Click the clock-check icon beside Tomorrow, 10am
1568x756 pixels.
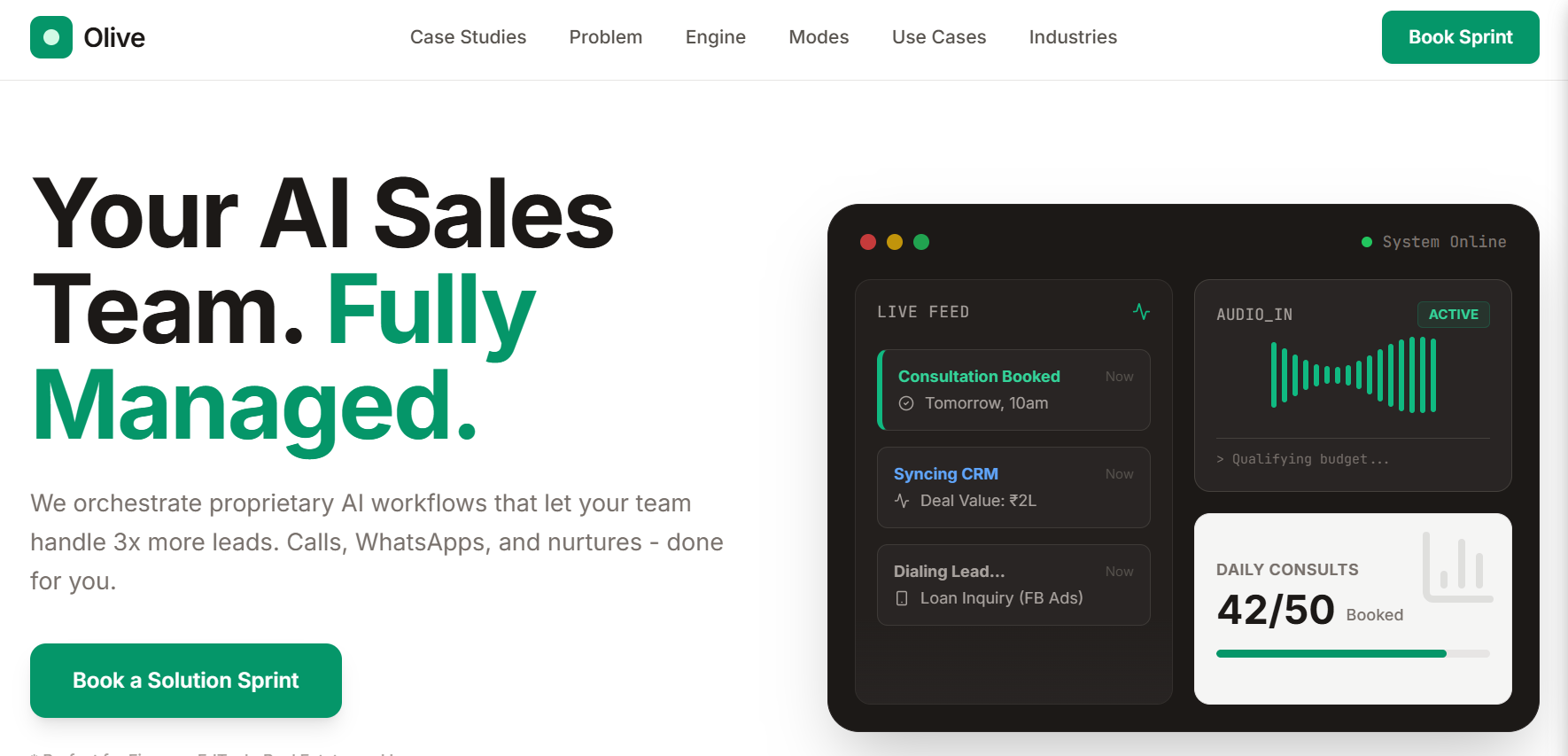tap(906, 403)
